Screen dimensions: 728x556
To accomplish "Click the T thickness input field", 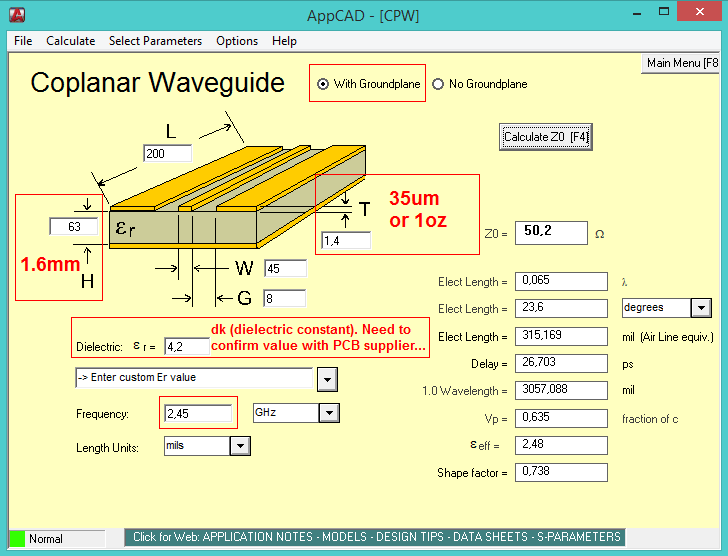I will 346,240.
